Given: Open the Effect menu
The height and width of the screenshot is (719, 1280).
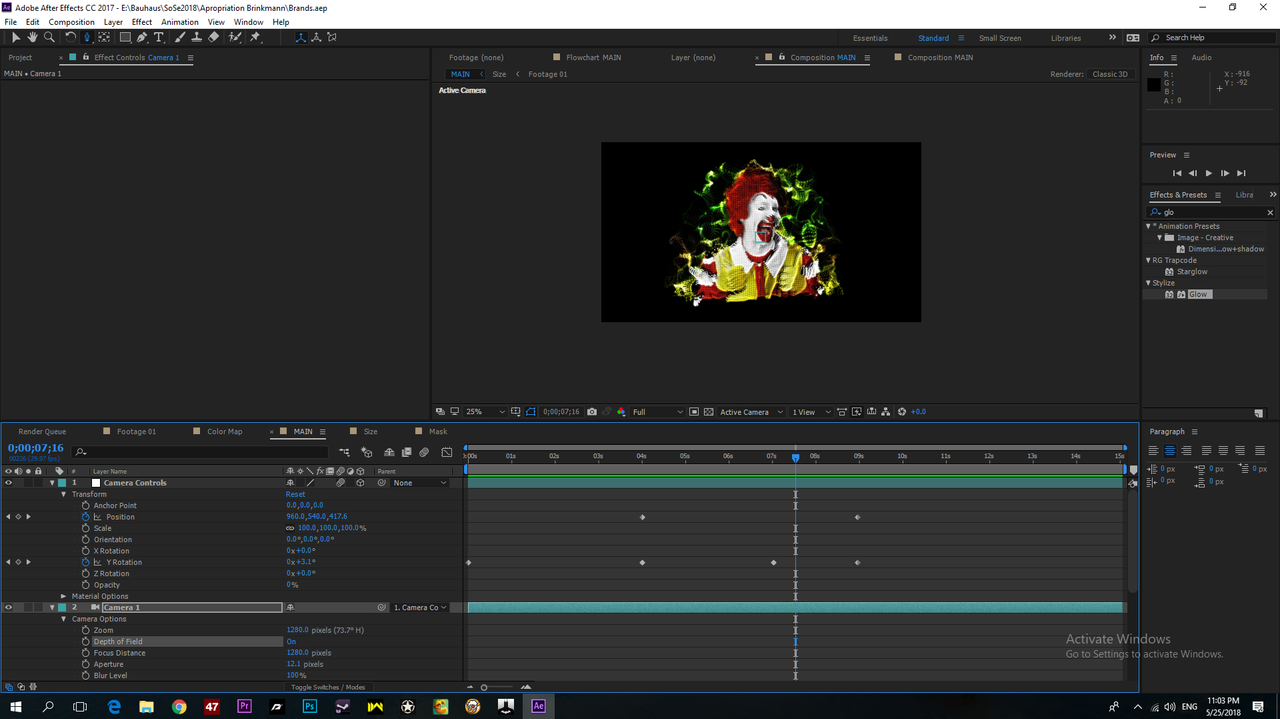Looking at the screenshot, I should (x=142, y=22).
